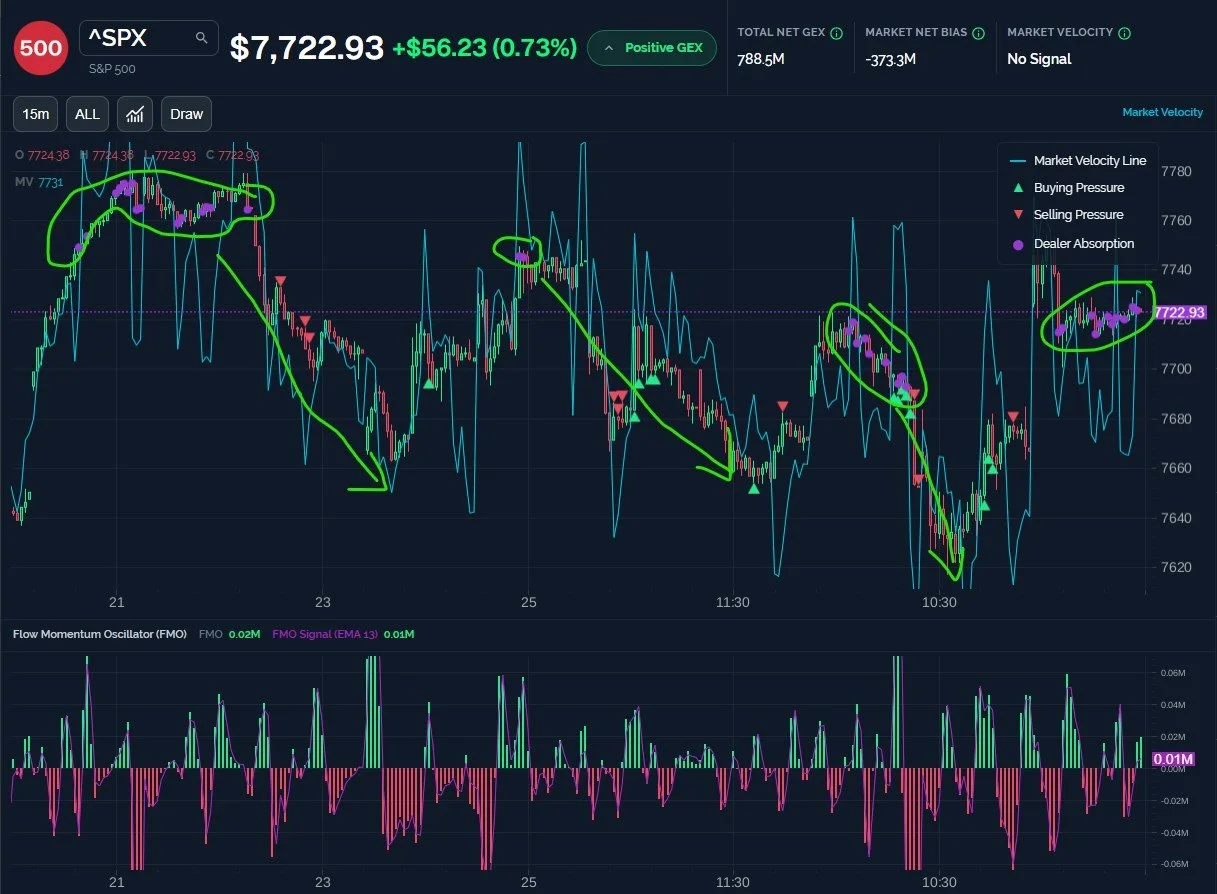Click the -373.3M Market Net Bias value
This screenshot has width=1217, height=894.
[x=891, y=59]
